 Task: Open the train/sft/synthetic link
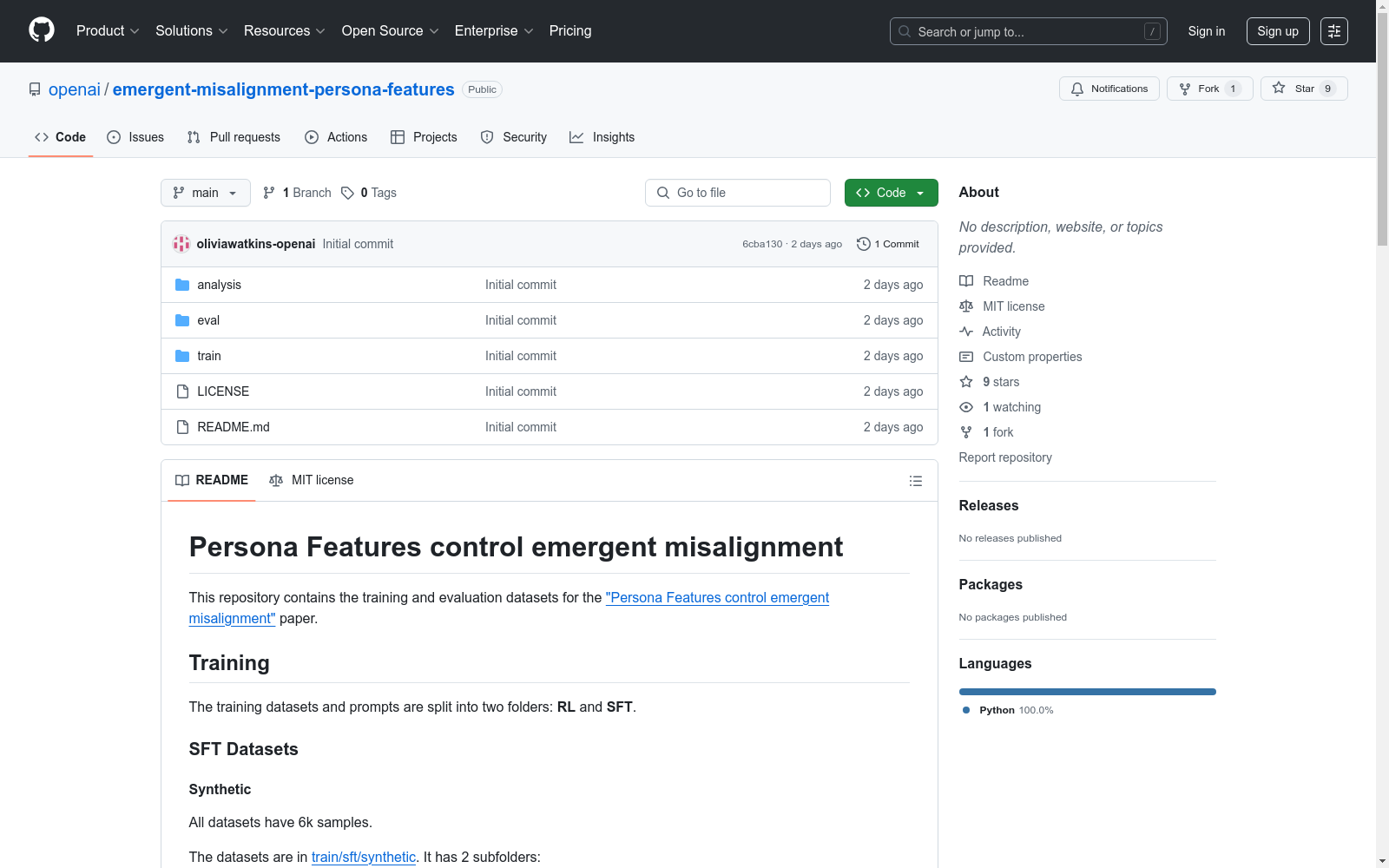pyautogui.click(x=364, y=857)
